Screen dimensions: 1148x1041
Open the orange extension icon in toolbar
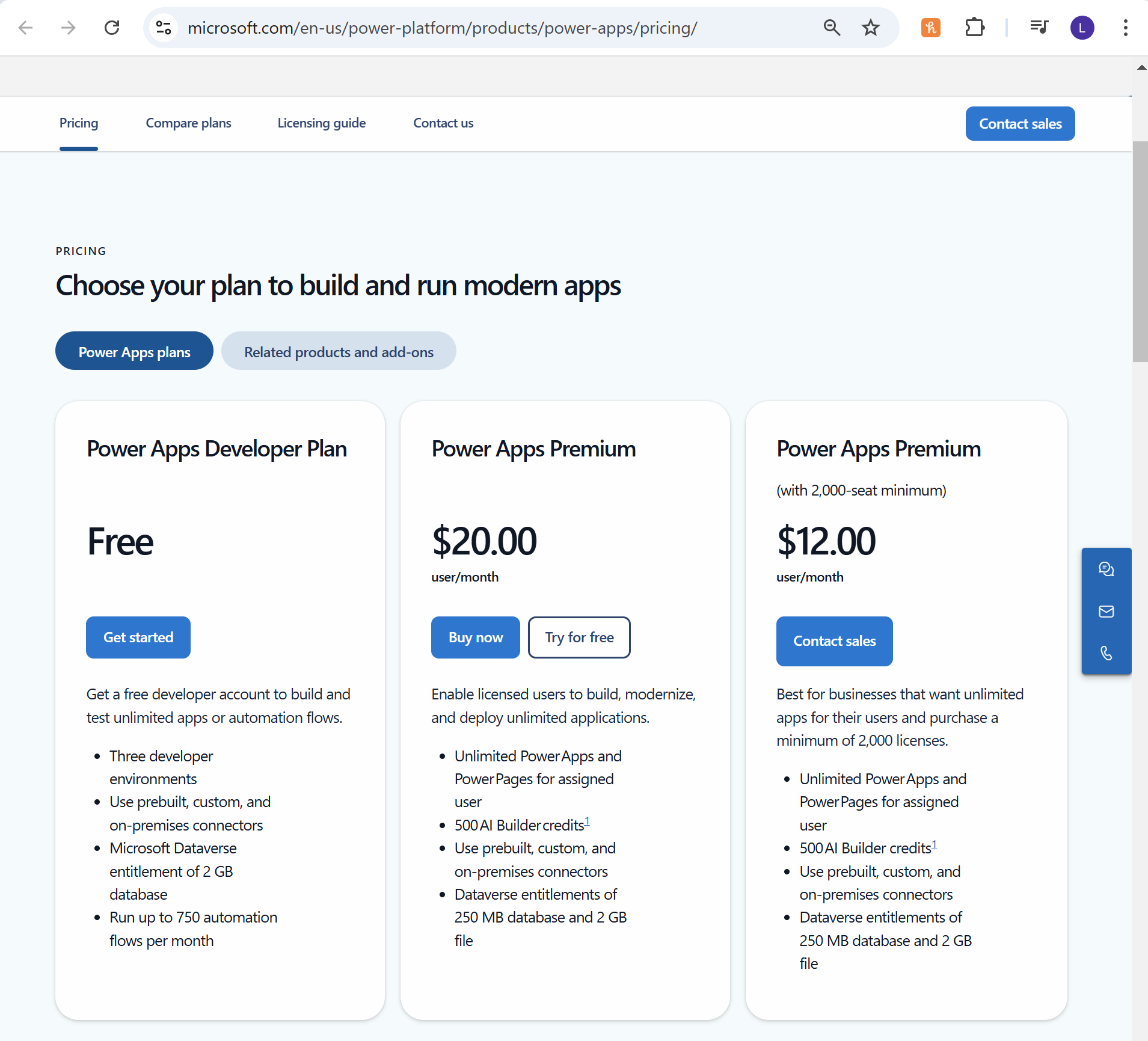(930, 28)
